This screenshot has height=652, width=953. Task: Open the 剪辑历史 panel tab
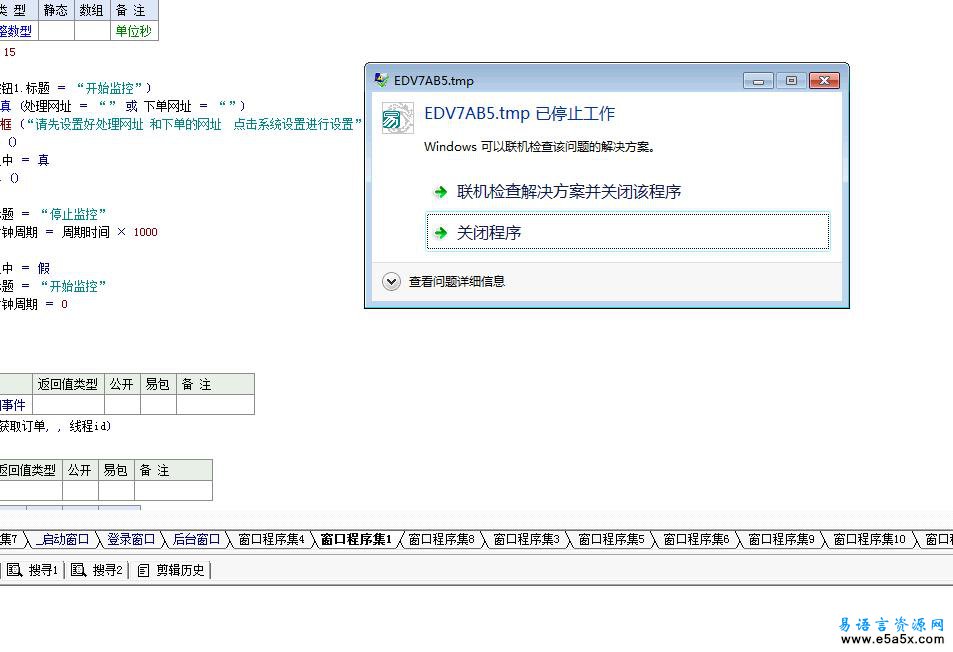point(171,570)
